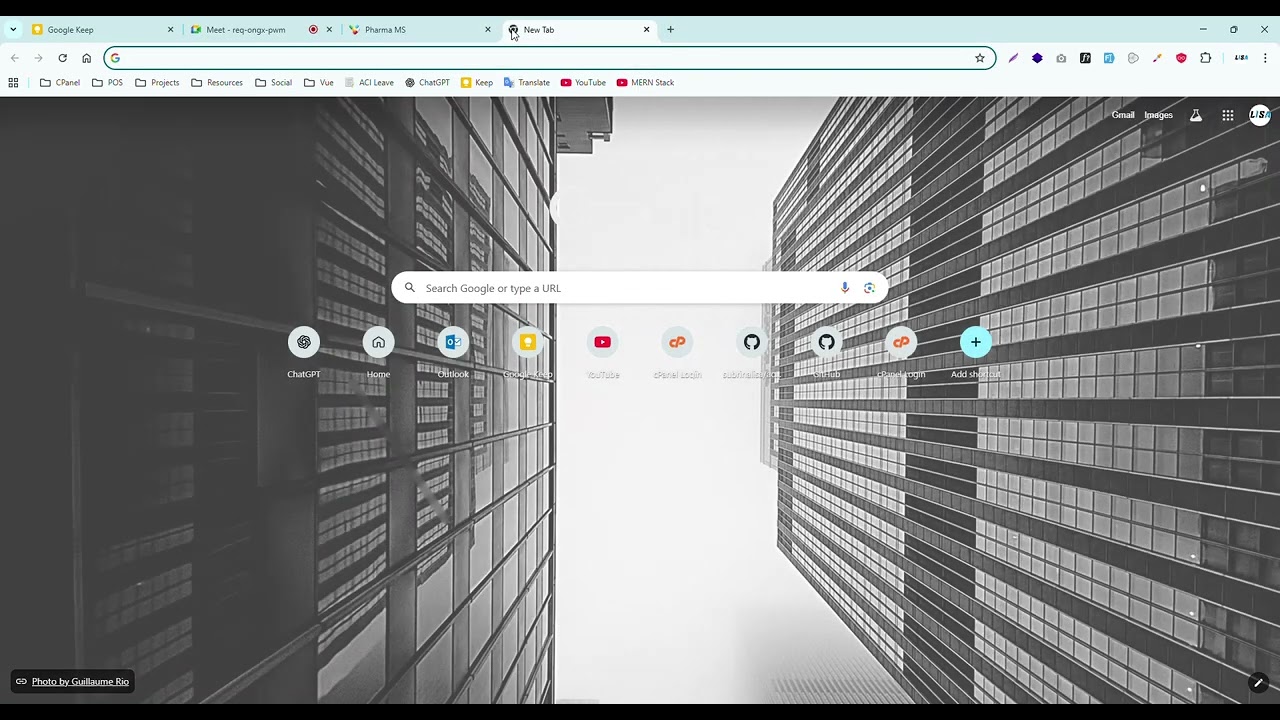Open the ACI Leave bookmark
Image resolution: width=1280 pixels, height=720 pixels.
[368, 83]
